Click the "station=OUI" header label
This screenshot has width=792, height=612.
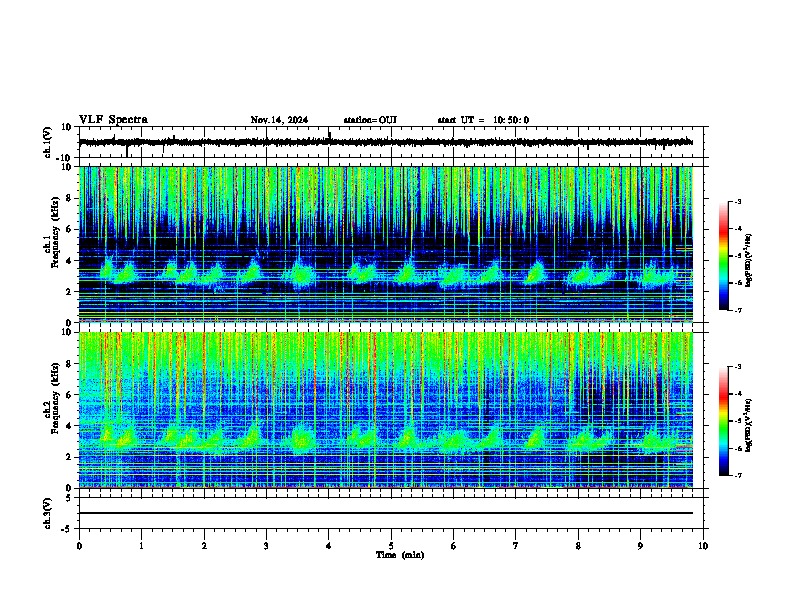click(370, 120)
